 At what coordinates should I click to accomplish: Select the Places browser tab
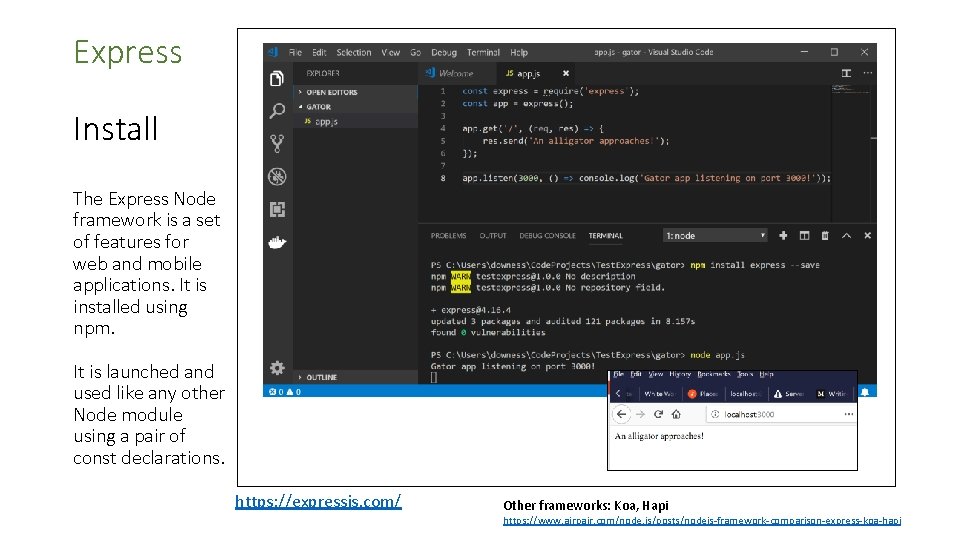click(703, 394)
